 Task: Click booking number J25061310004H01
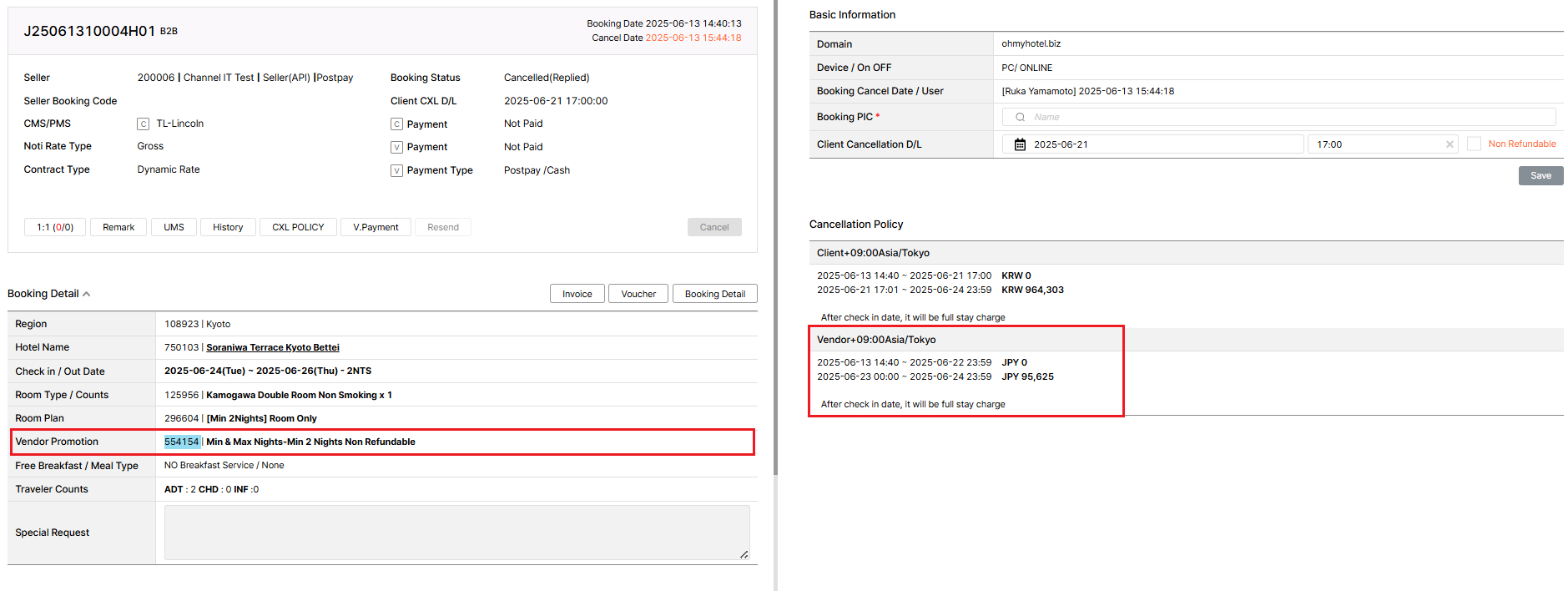pyautogui.click(x=89, y=31)
